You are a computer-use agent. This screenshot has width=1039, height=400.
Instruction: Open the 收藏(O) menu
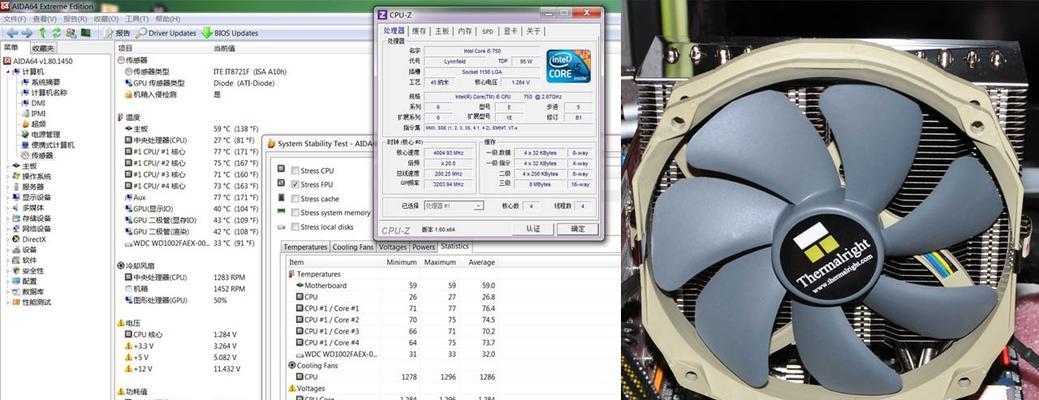tap(106, 19)
